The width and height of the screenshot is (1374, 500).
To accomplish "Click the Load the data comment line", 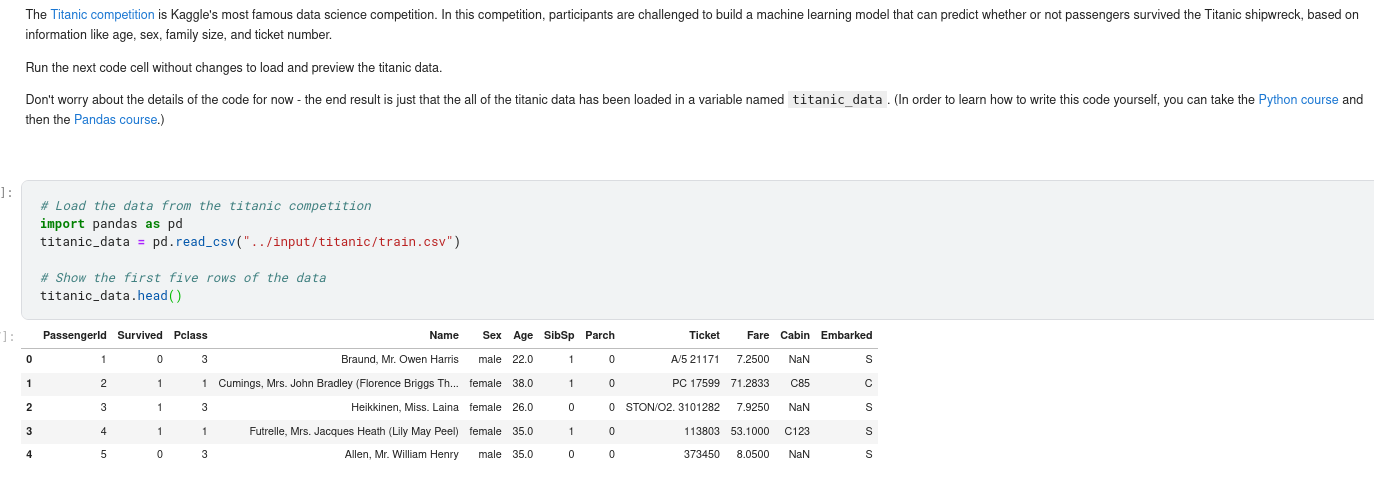I will click(205, 206).
